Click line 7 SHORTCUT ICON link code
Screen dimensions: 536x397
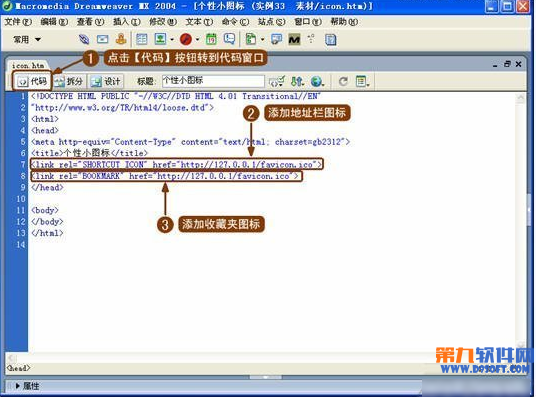click(x=176, y=164)
